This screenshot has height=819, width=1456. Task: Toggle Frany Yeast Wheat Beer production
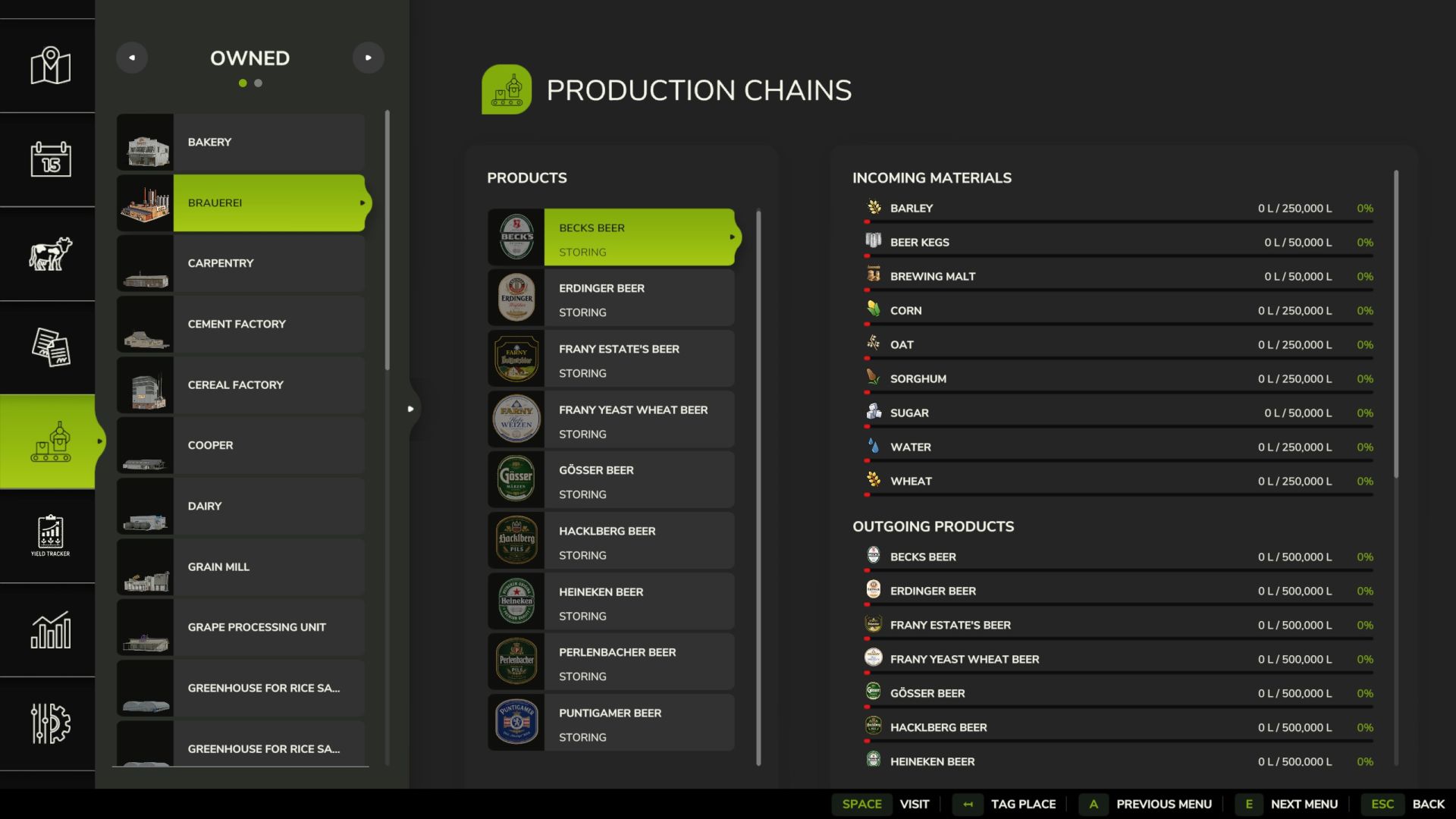[611, 419]
